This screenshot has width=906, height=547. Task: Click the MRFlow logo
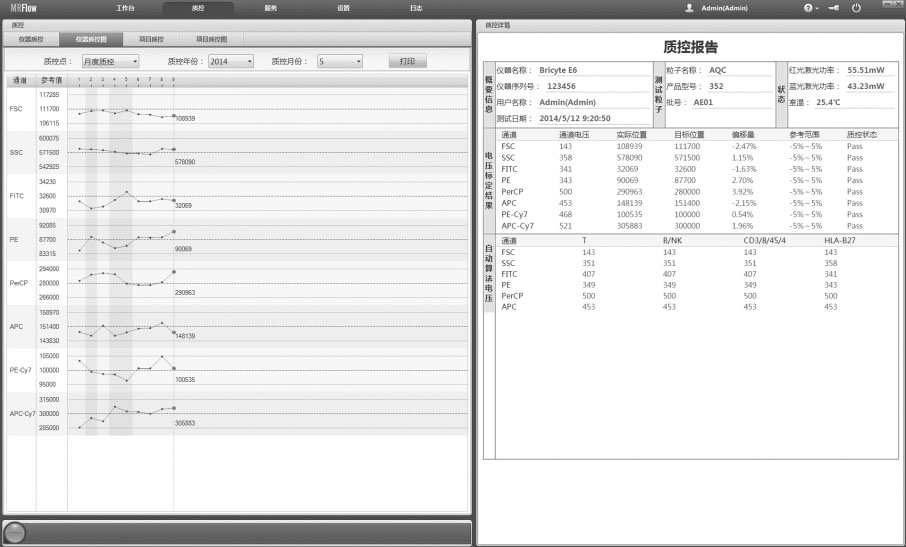23,8
